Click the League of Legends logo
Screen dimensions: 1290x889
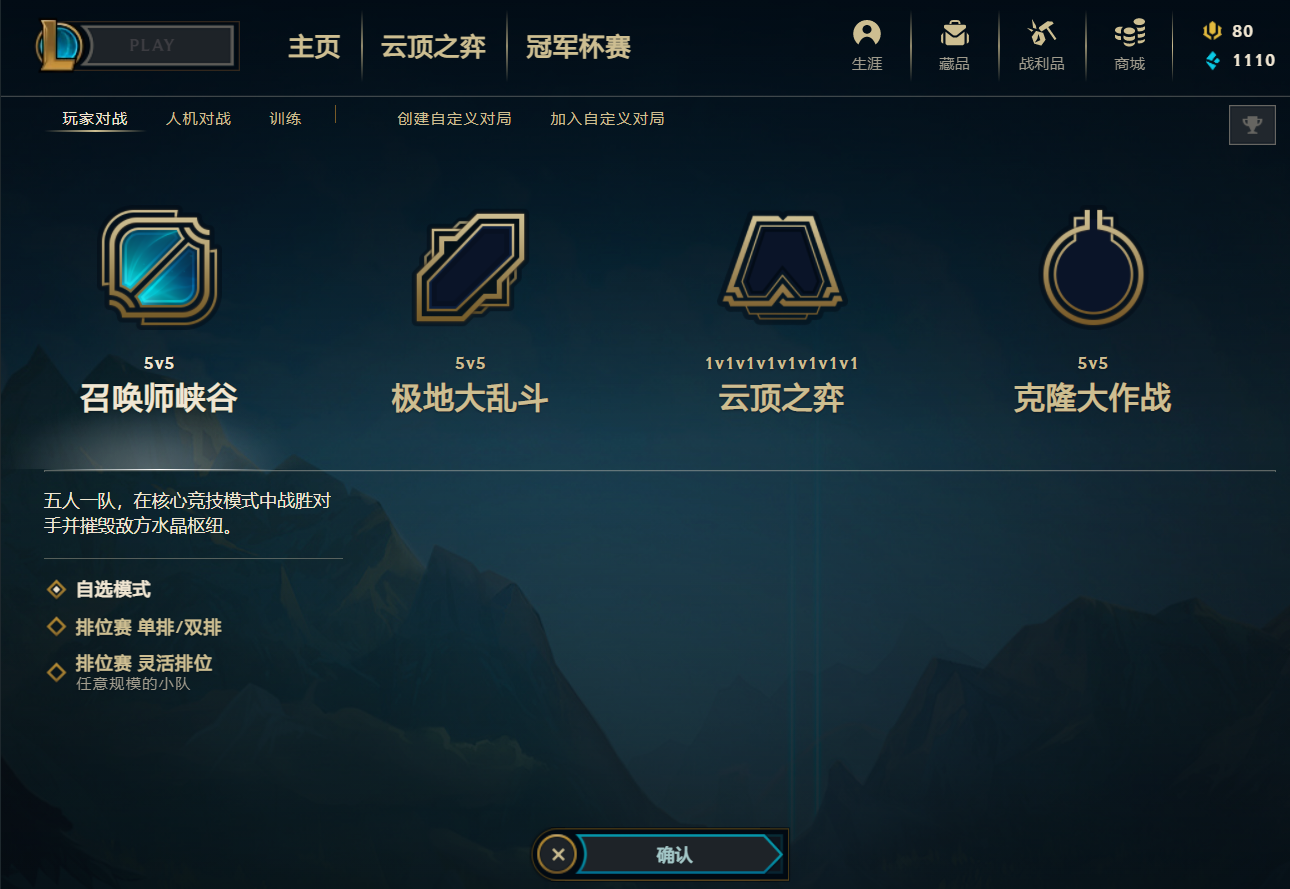62,45
